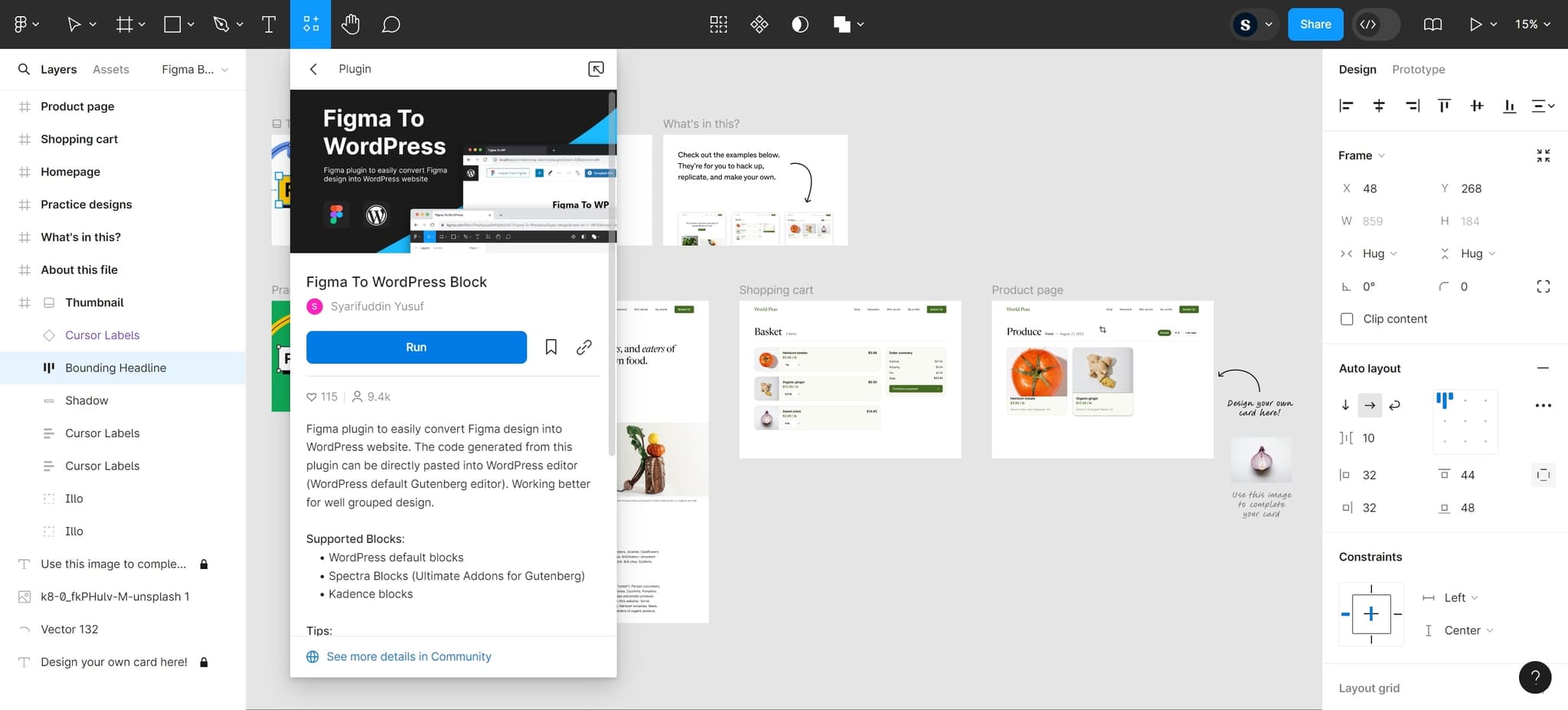Open the width Hug sizing dropdown

click(x=1379, y=254)
